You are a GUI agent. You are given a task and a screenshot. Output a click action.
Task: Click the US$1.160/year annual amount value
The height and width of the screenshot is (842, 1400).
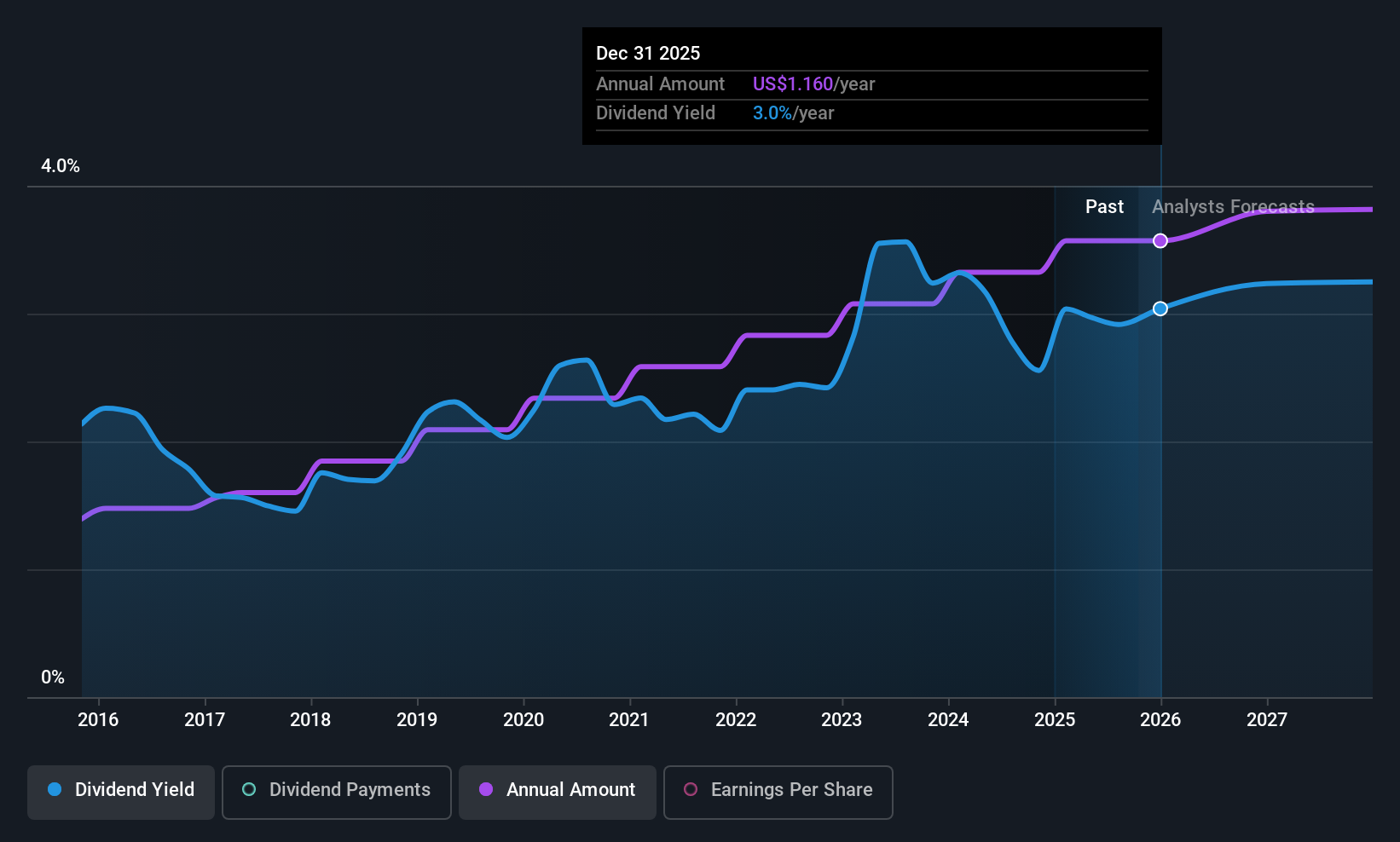click(813, 84)
